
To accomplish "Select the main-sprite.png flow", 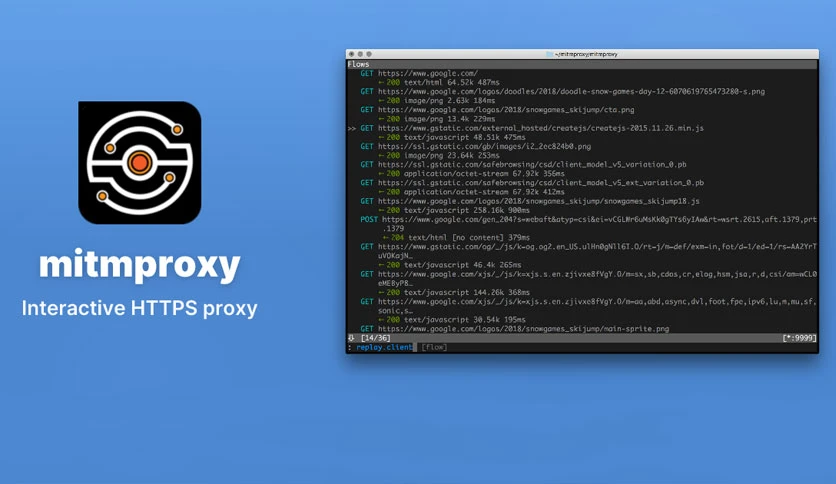I will click(515, 329).
